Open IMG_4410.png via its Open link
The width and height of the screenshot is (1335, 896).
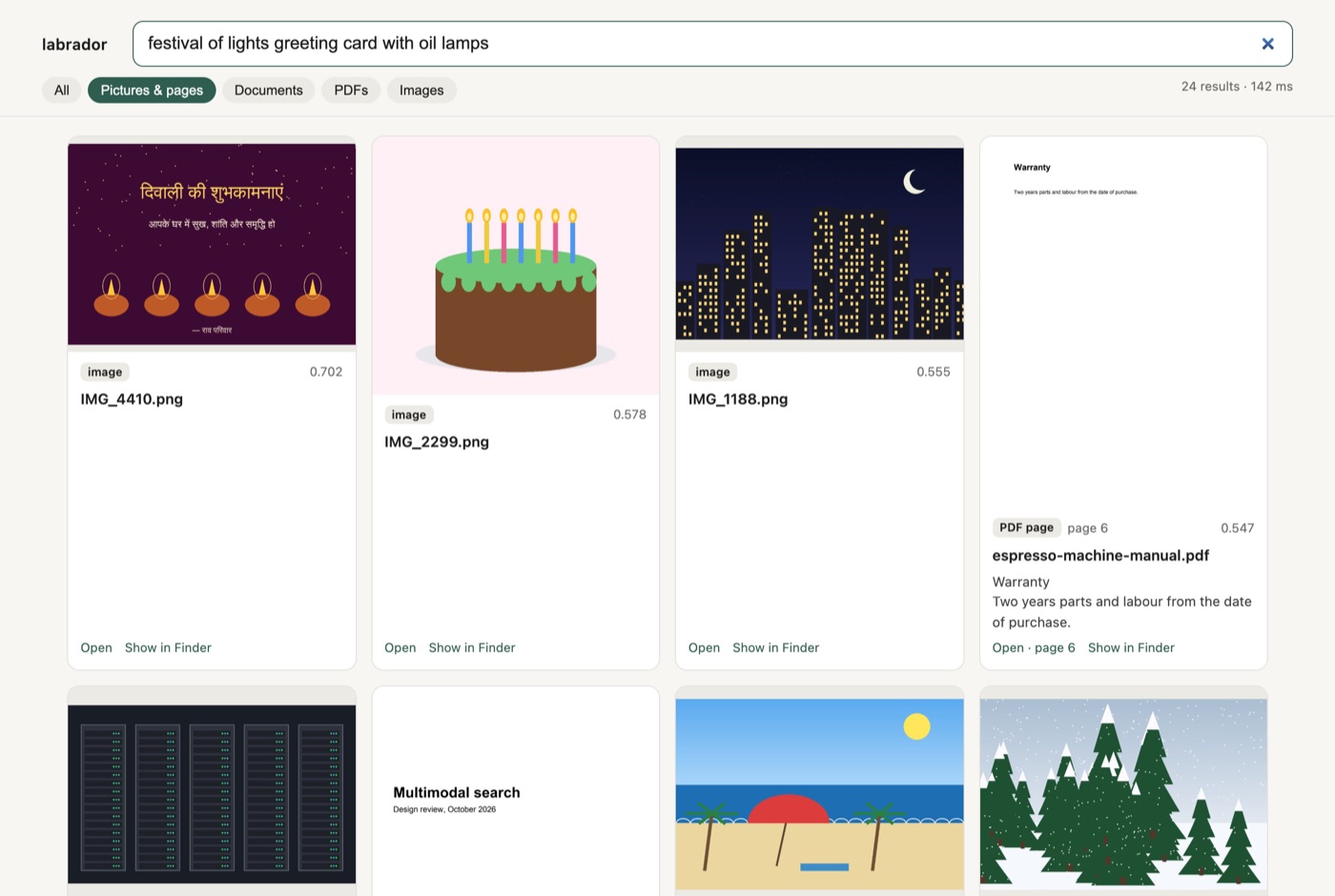coord(96,648)
